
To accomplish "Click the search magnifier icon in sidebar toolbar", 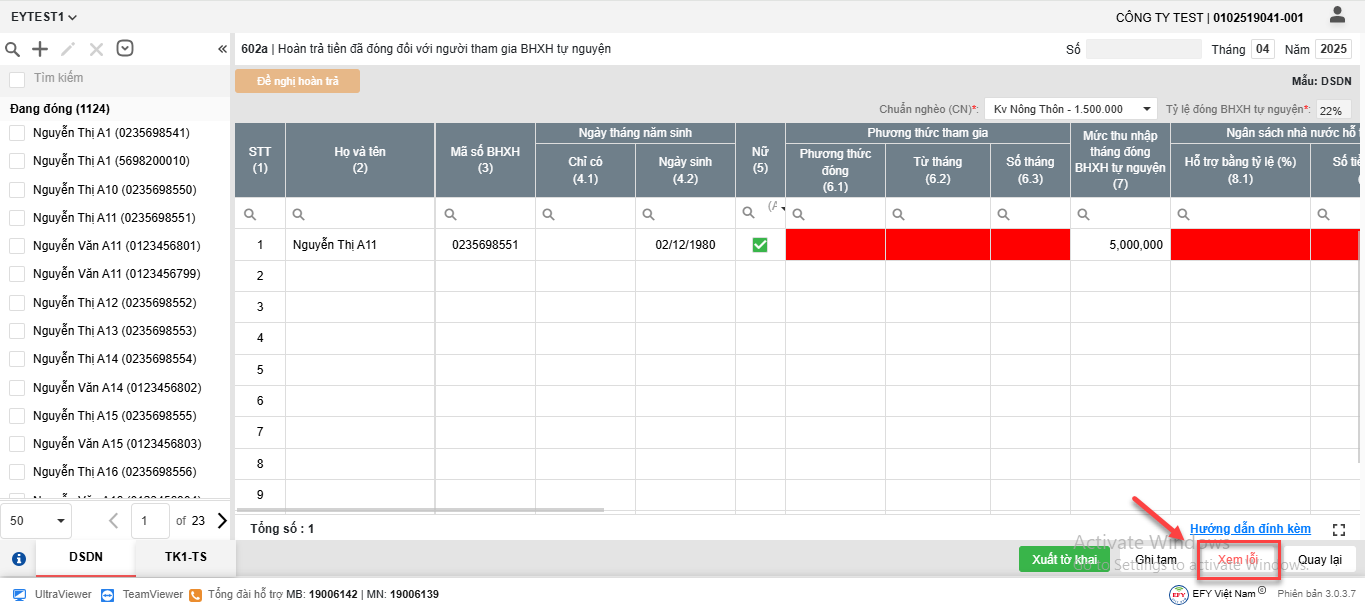I will point(13,49).
